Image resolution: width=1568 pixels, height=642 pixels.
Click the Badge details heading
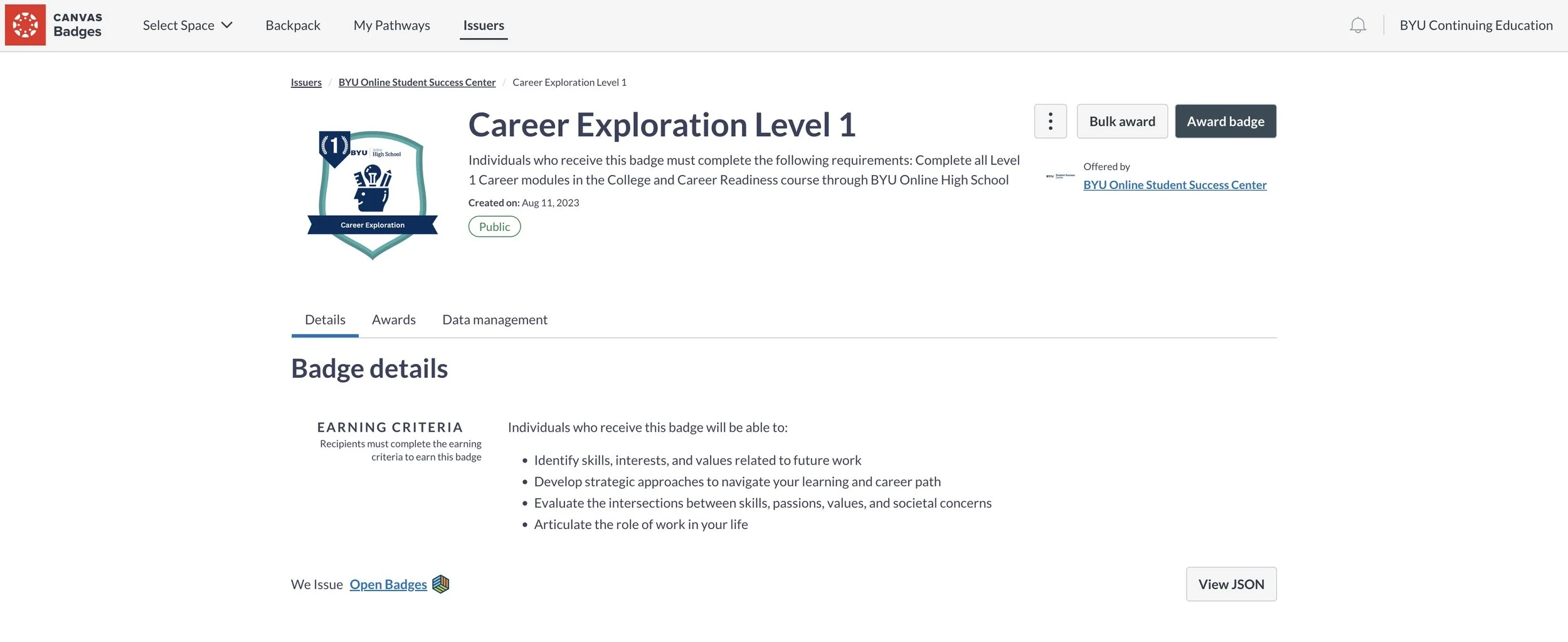(369, 368)
